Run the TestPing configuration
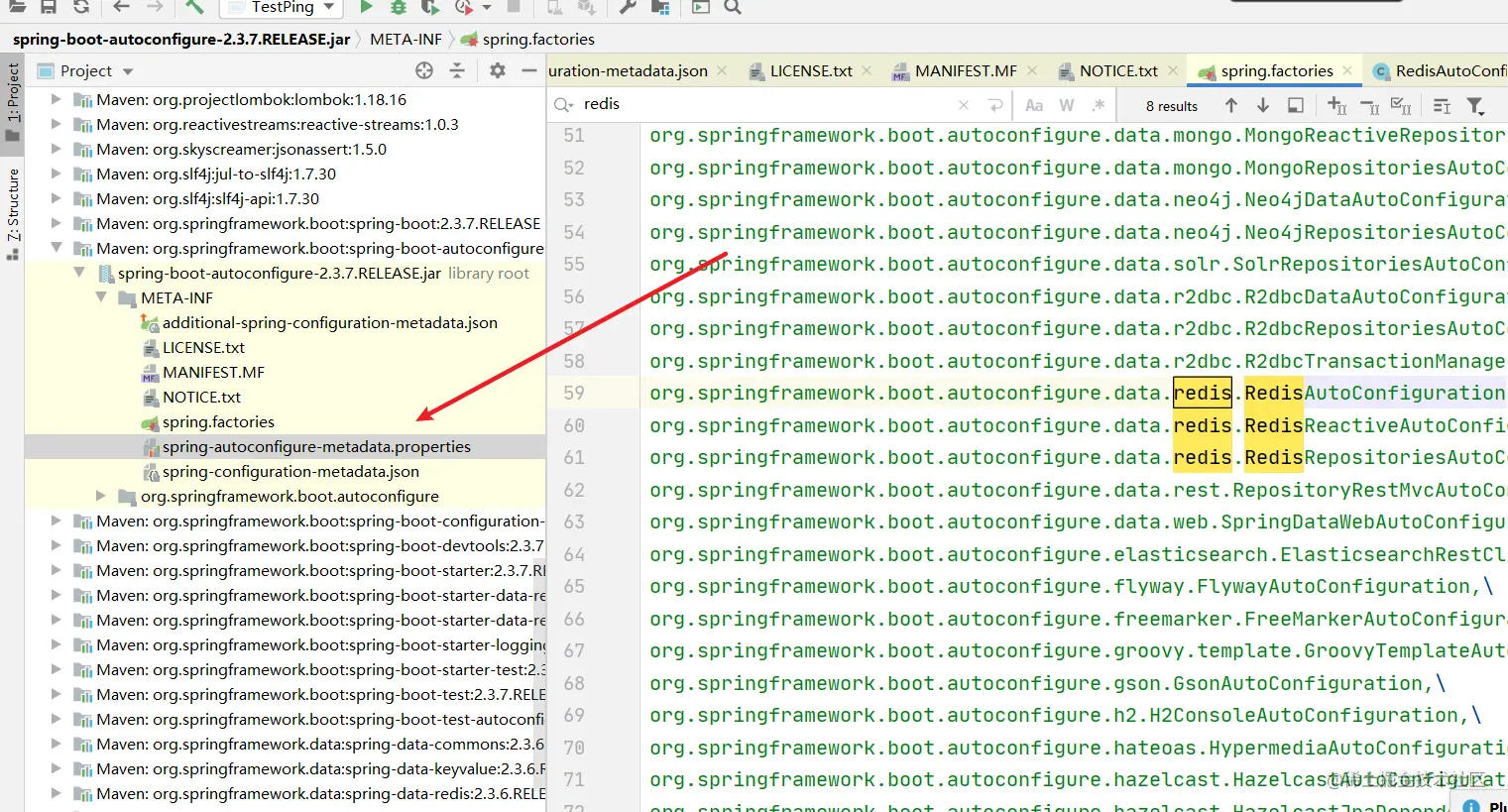This screenshot has width=1508, height=812. click(366, 7)
